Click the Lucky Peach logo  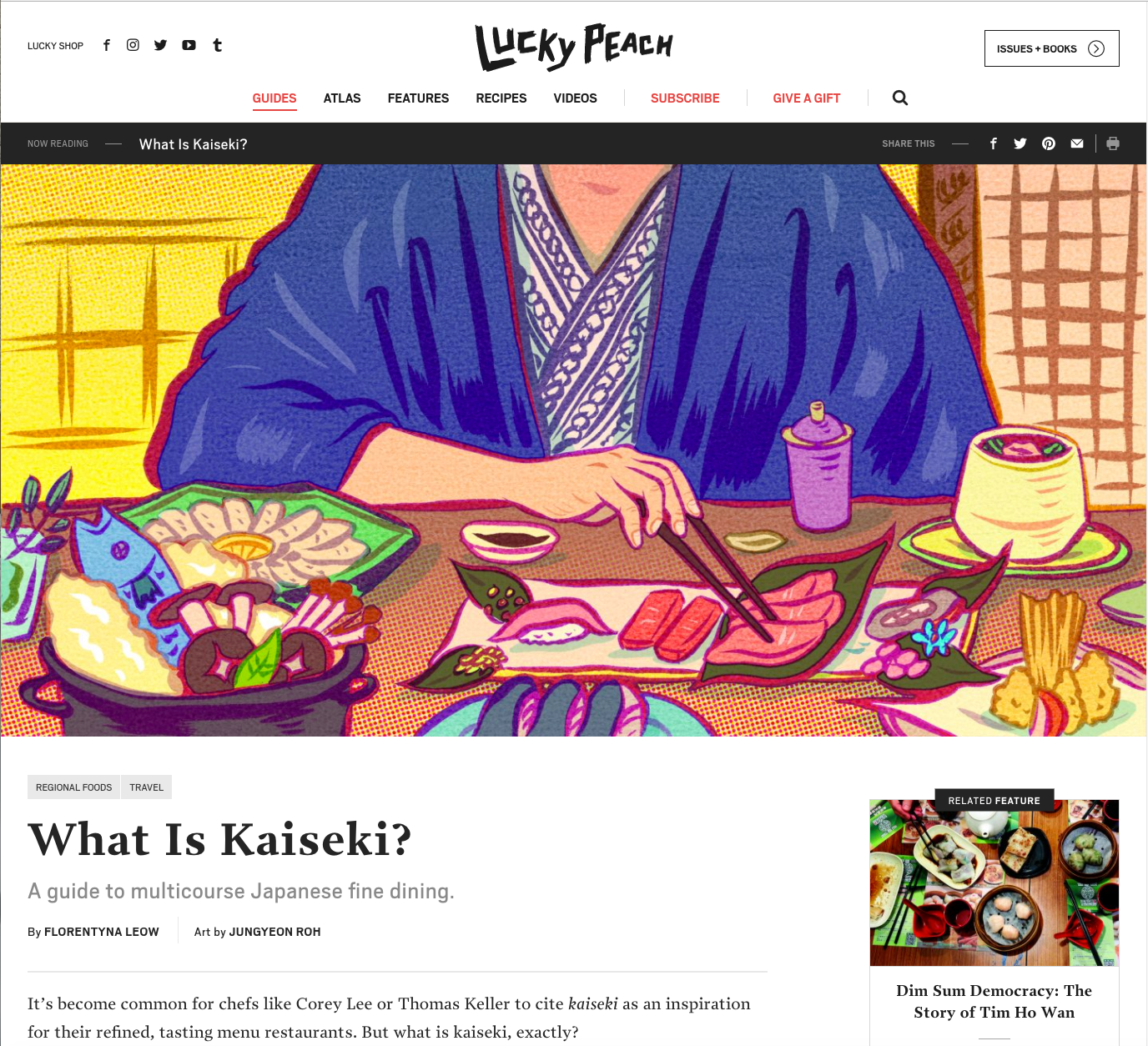point(574,47)
